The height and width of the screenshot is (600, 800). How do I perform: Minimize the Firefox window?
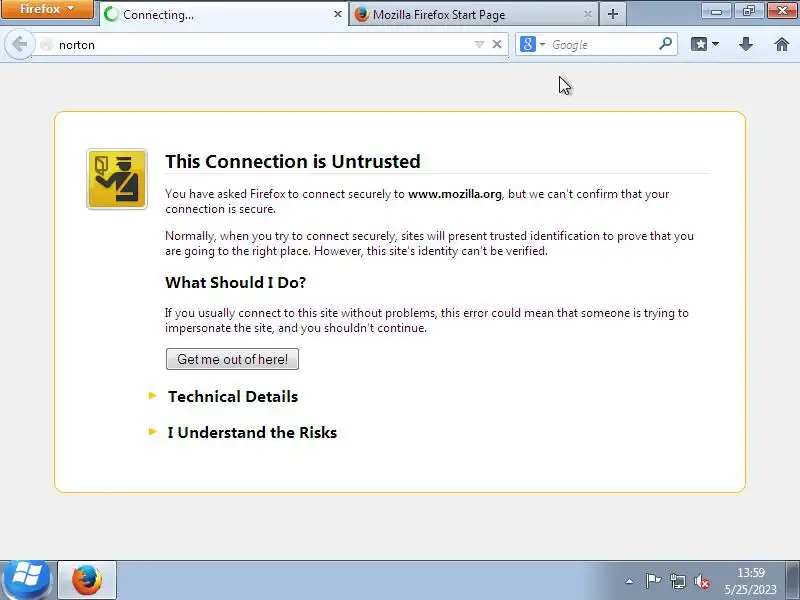[716, 10]
